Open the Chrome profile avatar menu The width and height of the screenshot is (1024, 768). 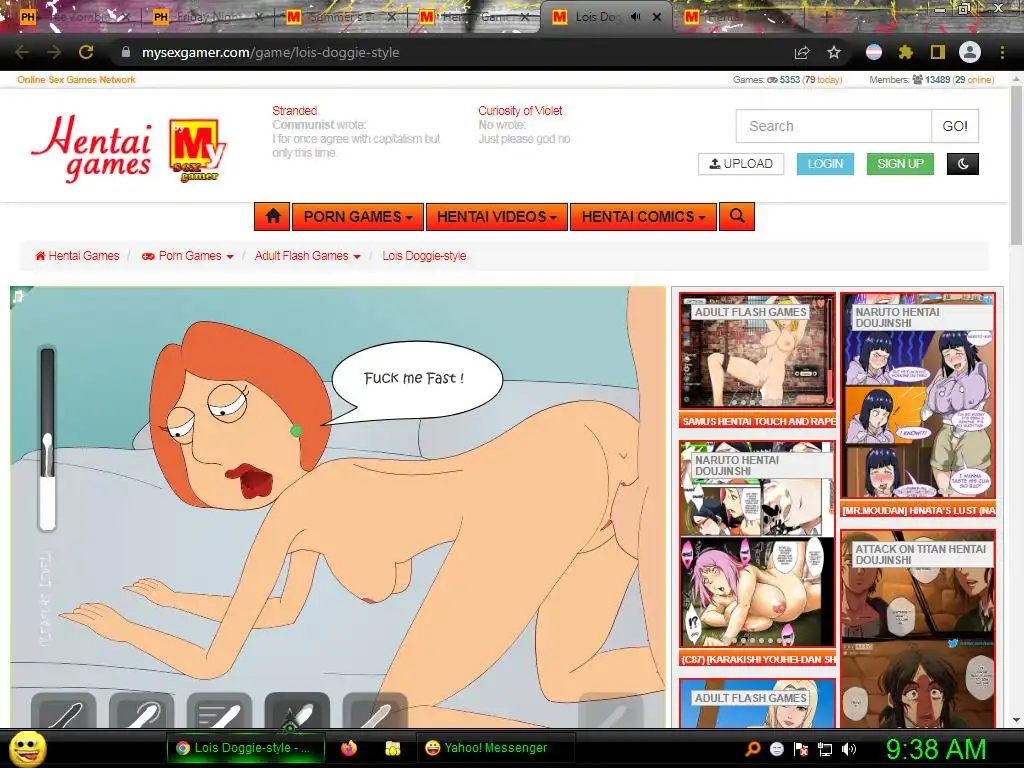tap(970, 52)
